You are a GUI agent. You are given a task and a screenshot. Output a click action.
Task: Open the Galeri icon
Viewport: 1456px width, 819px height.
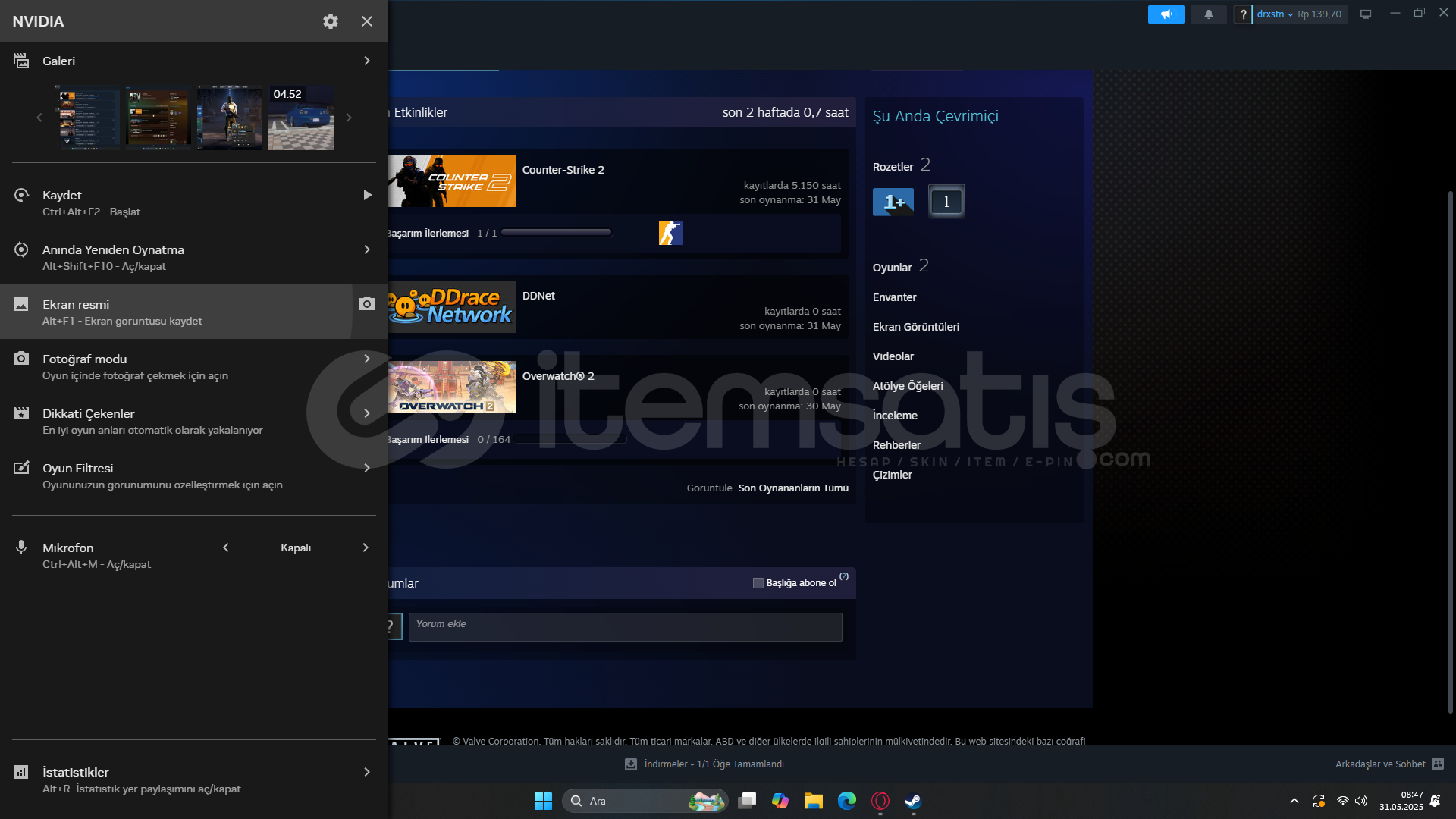[21, 61]
